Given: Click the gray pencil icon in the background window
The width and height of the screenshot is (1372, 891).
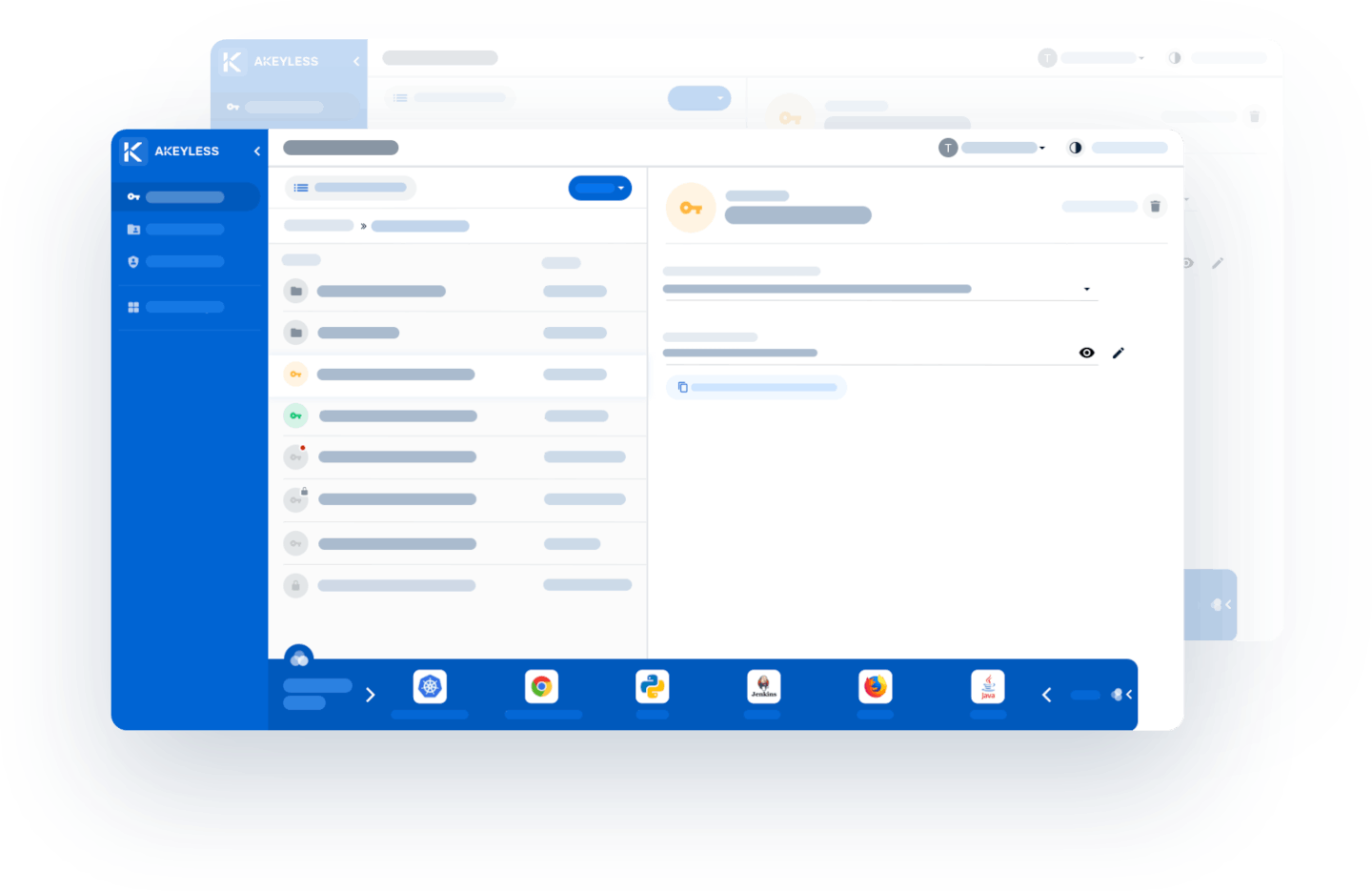Looking at the screenshot, I should [1218, 263].
